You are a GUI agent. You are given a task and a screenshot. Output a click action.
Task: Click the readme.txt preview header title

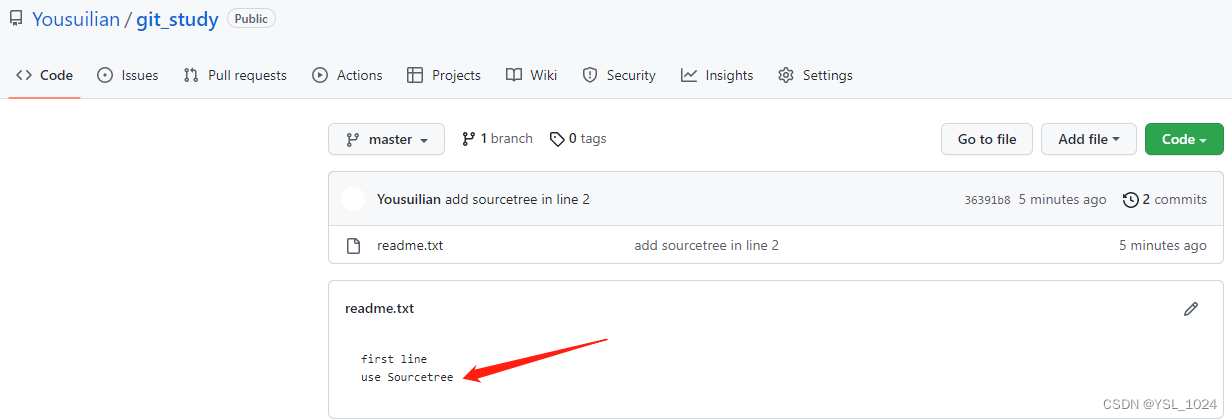(379, 308)
